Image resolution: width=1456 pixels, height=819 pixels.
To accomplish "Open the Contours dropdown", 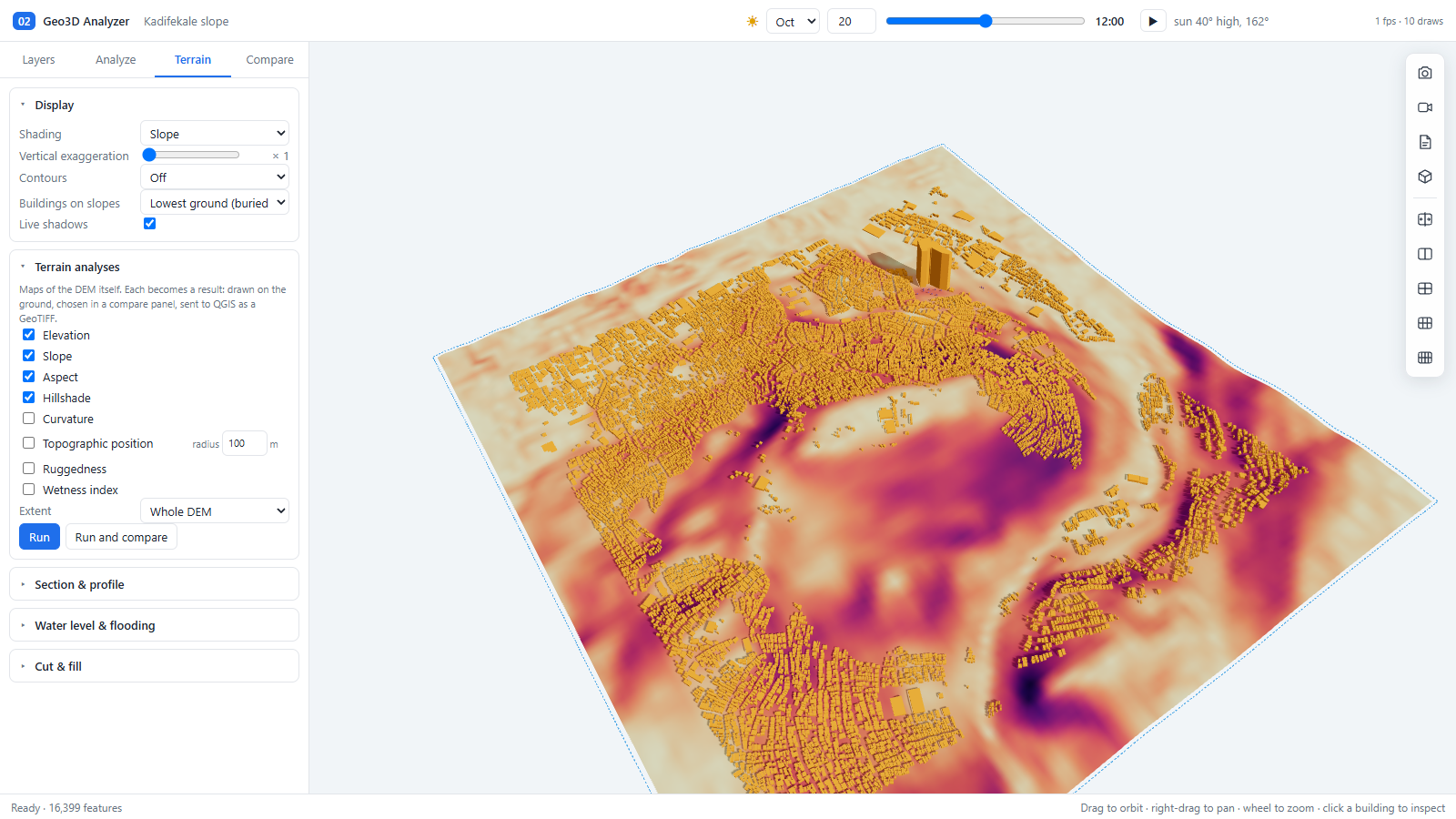I will pyautogui.click(x=215, y=177).
